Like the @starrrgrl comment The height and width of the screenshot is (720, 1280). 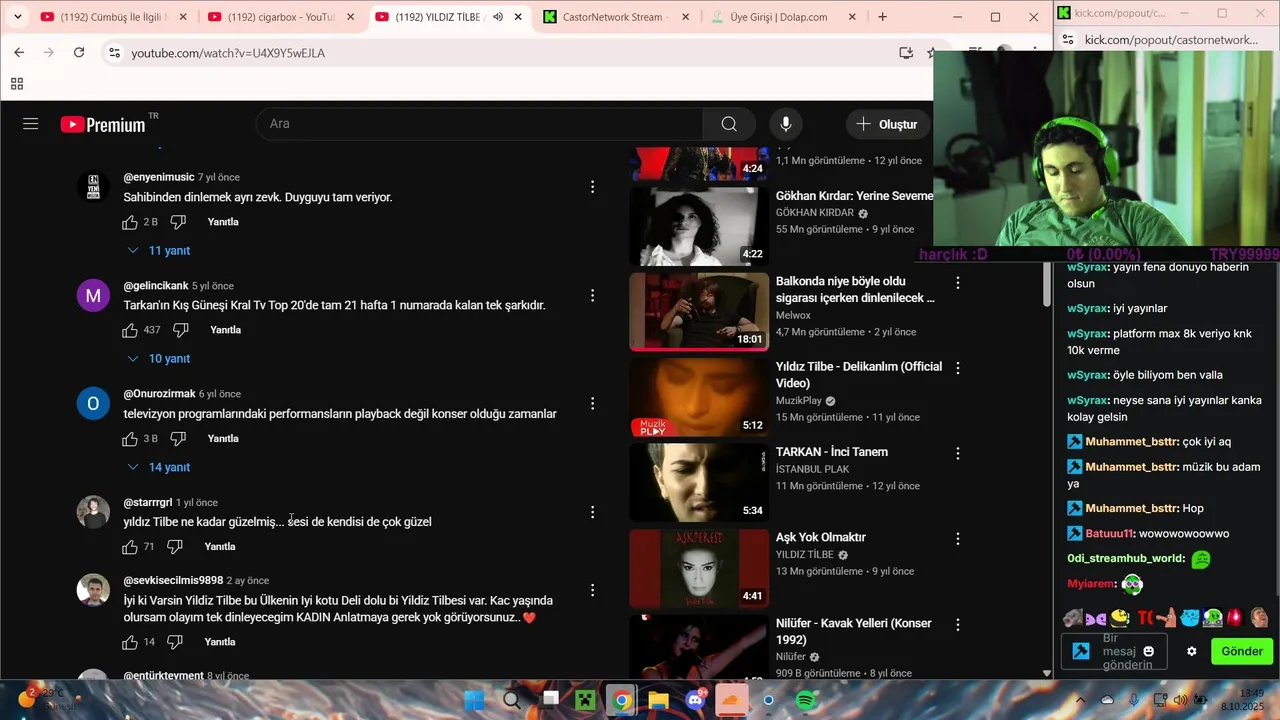(130, 547)
